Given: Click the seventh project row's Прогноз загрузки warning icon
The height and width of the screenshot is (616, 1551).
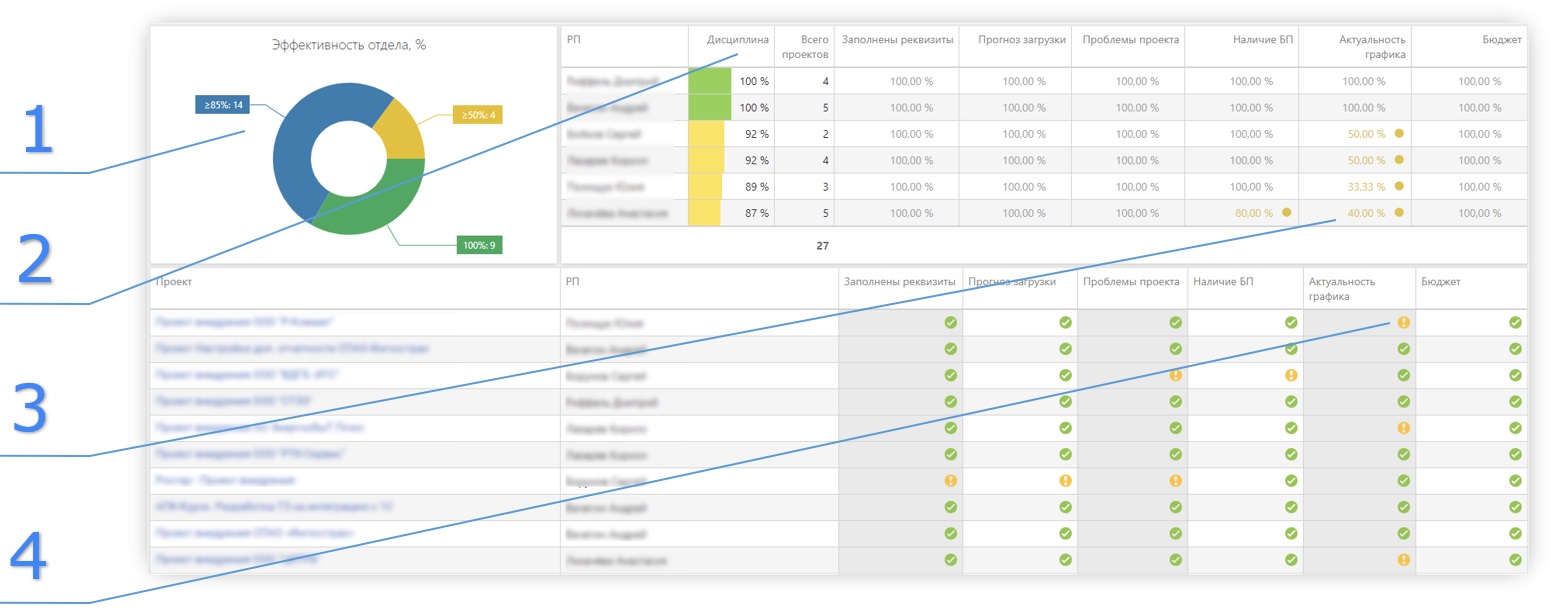Looking at the screenshot, I should pos(1066,481).
